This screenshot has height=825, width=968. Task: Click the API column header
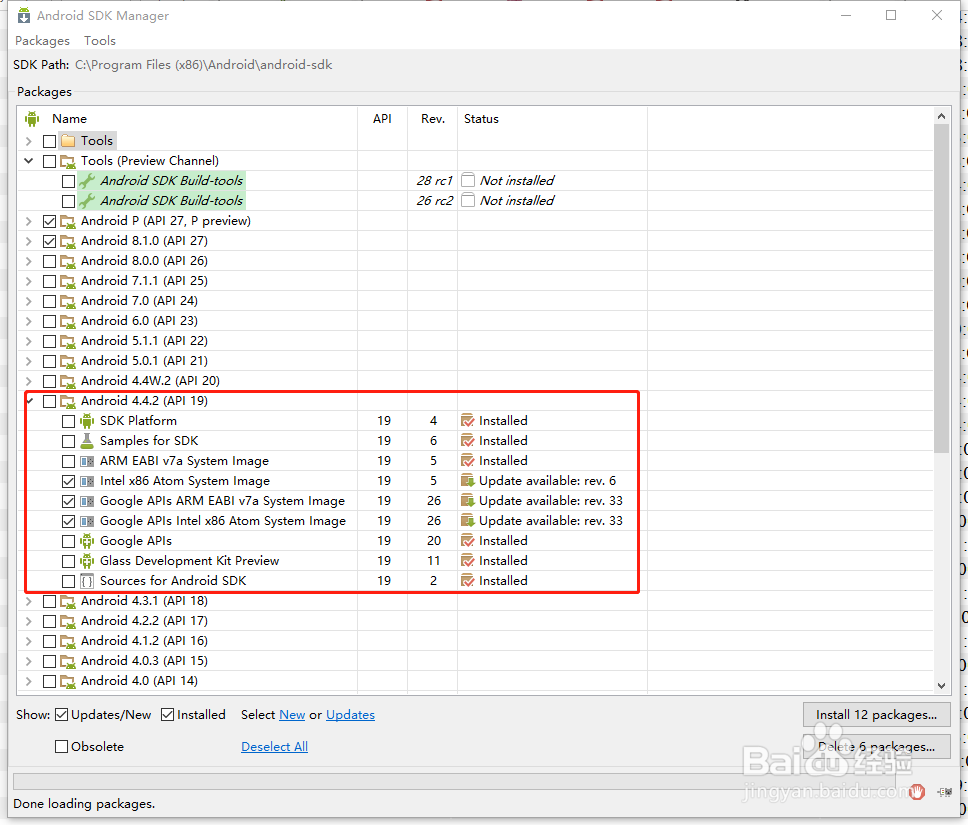pyautogui.click(x=382, y=119)
